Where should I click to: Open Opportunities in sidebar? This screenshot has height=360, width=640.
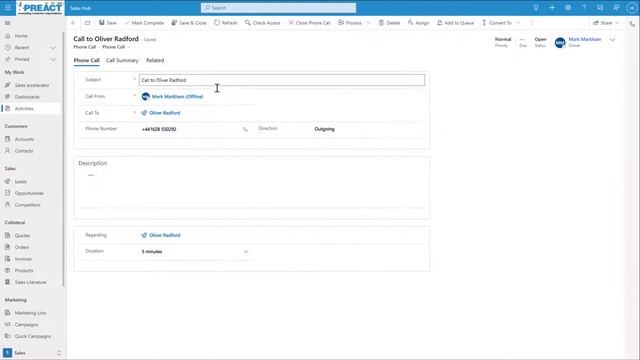coord(29,193)
